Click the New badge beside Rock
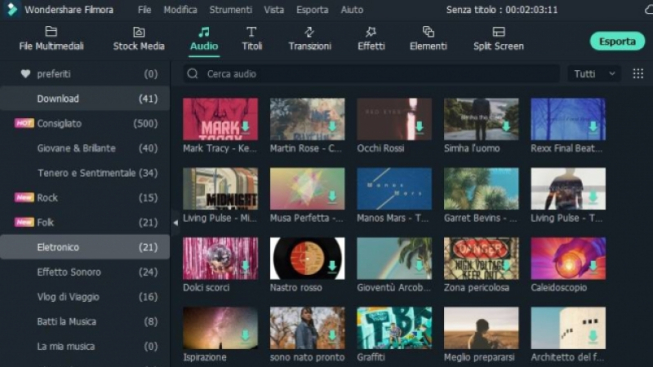This screenshot has width=653, height=367. click(x=24, y=197)
